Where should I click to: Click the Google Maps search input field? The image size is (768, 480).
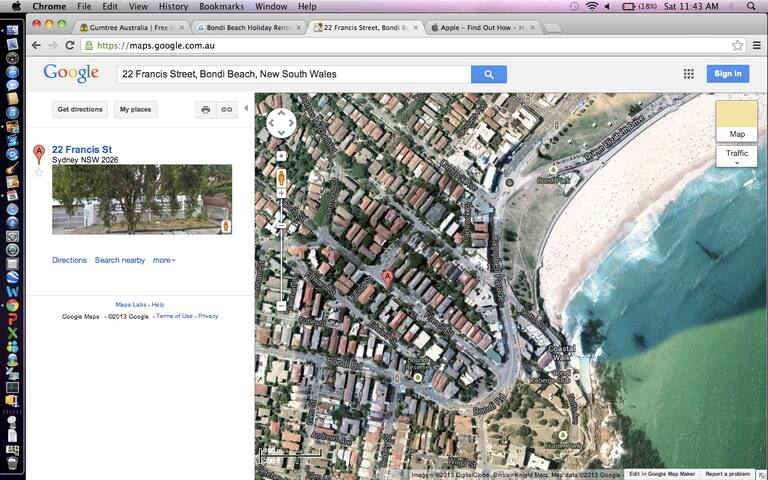click(x=294, y=74)
